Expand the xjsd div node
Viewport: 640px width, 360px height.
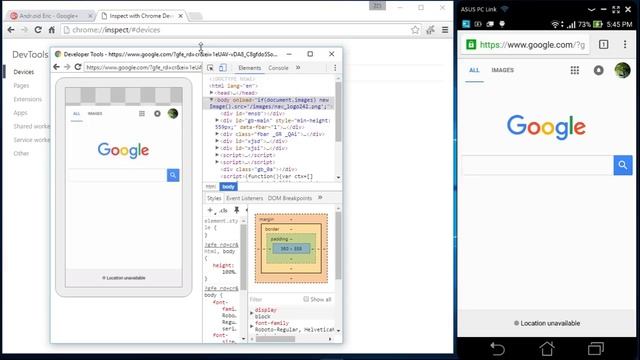click(217, 141)
